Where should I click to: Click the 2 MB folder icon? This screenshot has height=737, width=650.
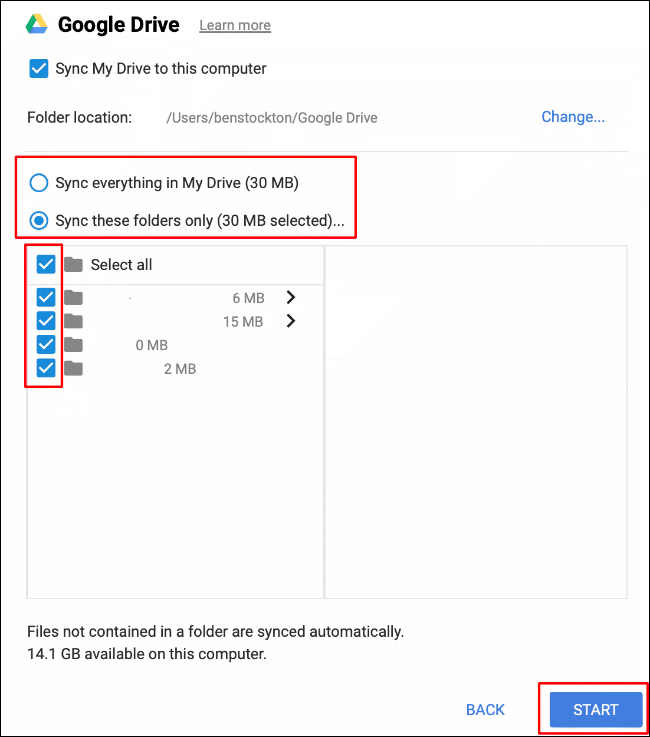pos(73,368)
